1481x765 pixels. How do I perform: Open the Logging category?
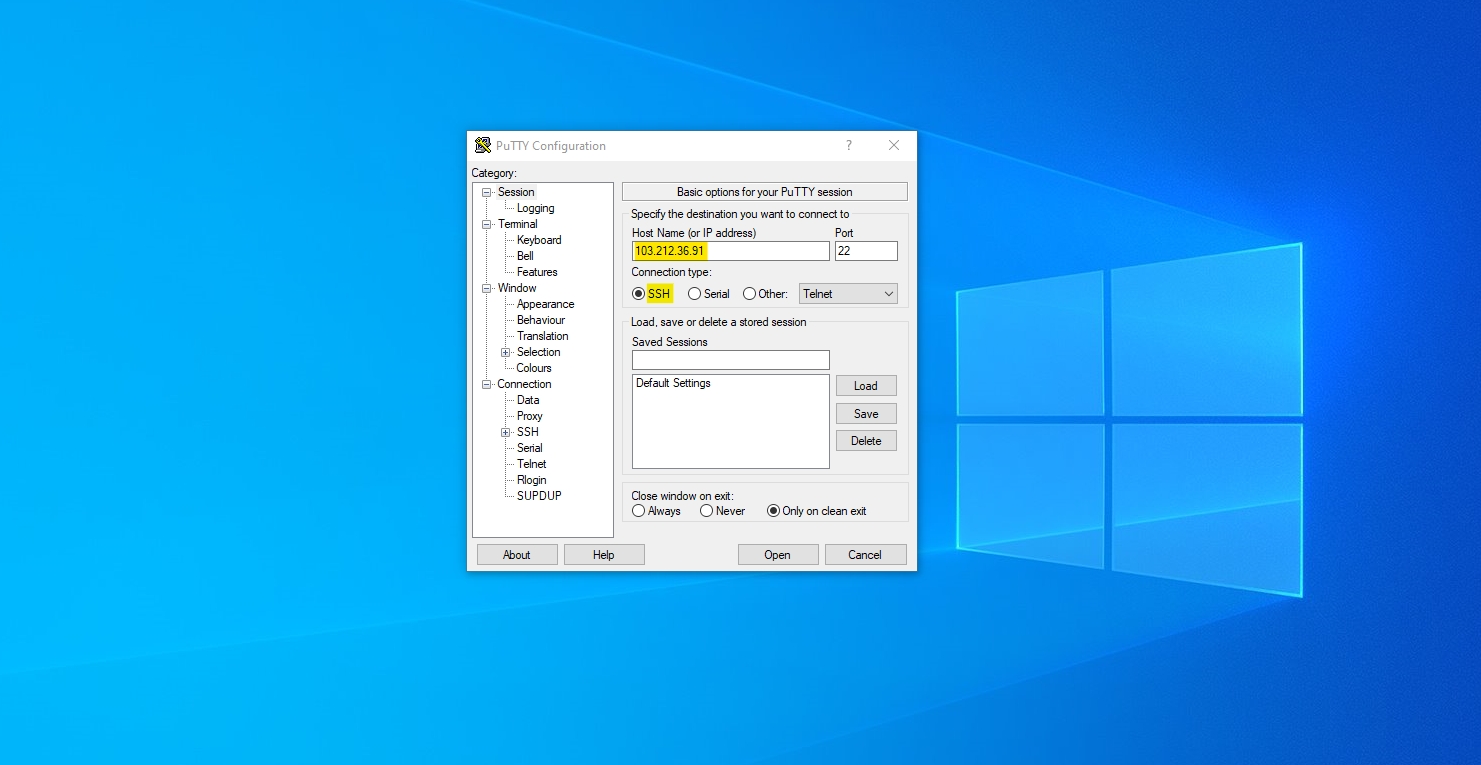coord(535,208)
